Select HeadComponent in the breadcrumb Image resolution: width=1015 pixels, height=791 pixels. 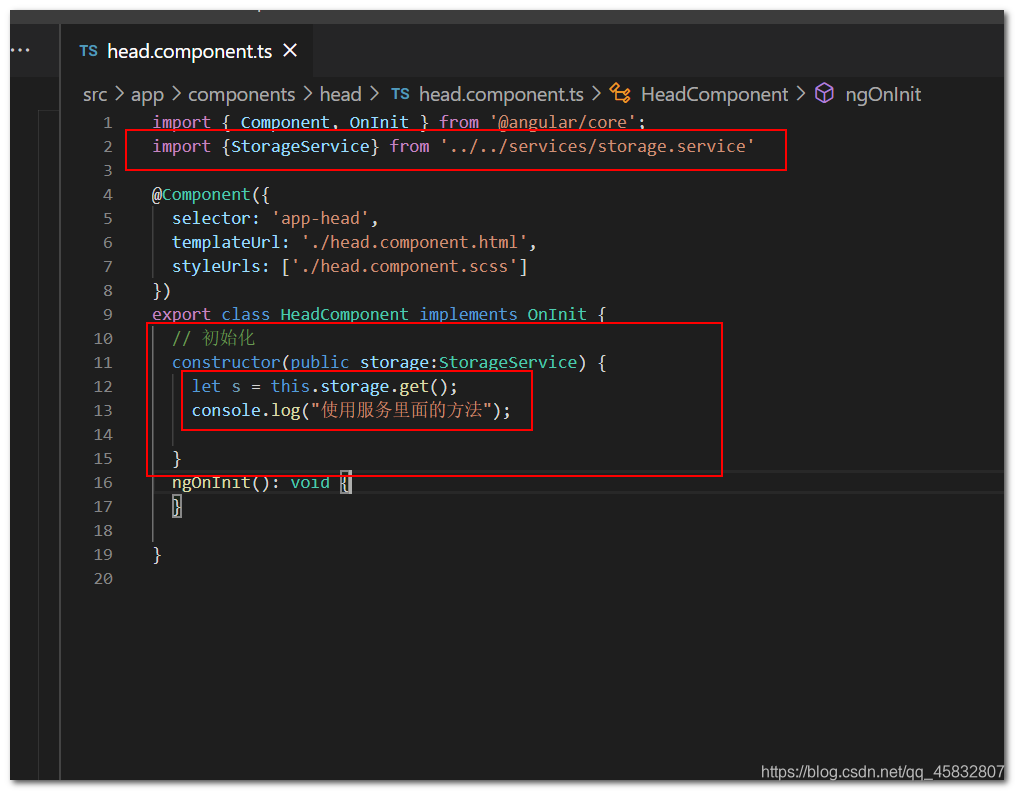click(714, 95)
